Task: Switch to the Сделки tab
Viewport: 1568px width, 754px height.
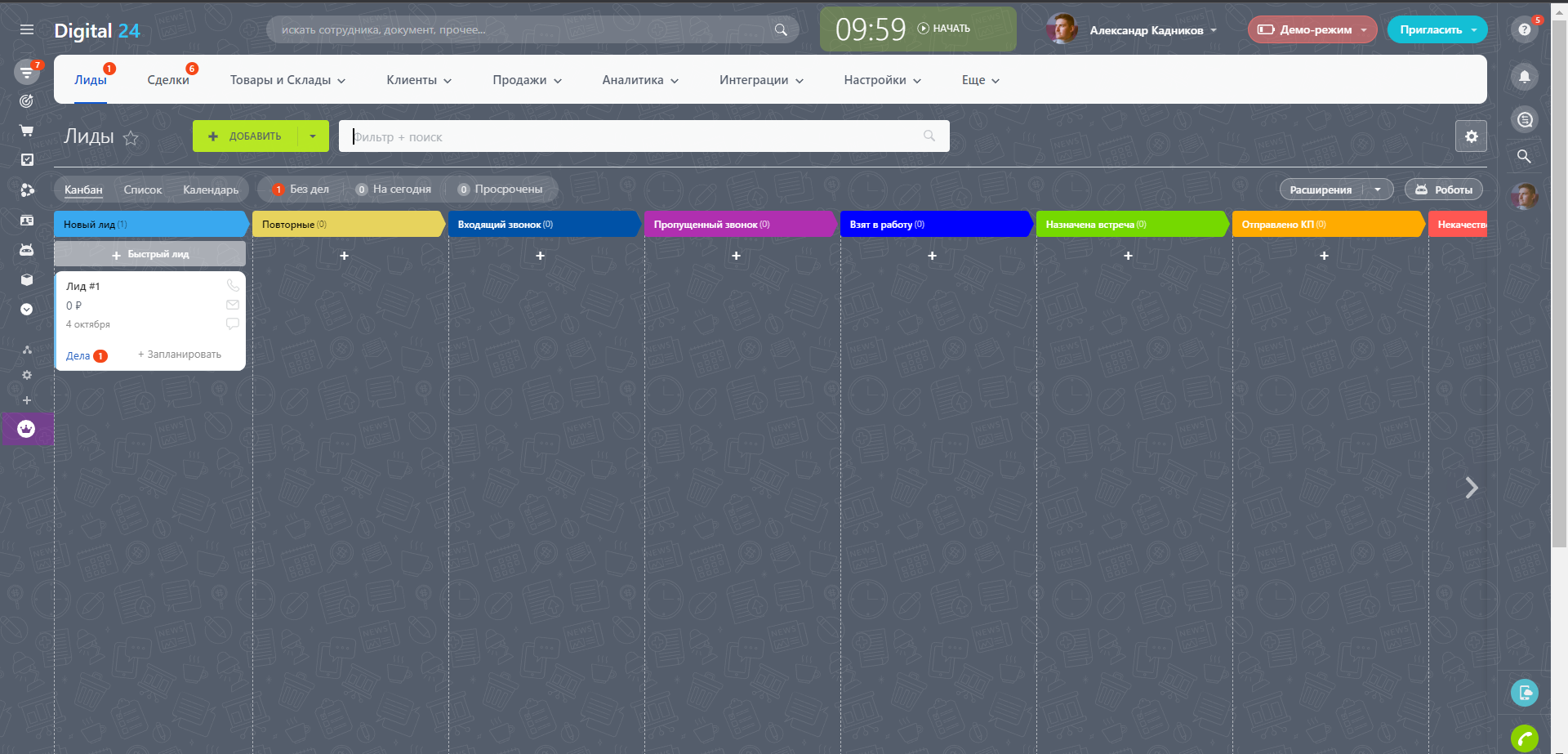Action: click(168, 80)
